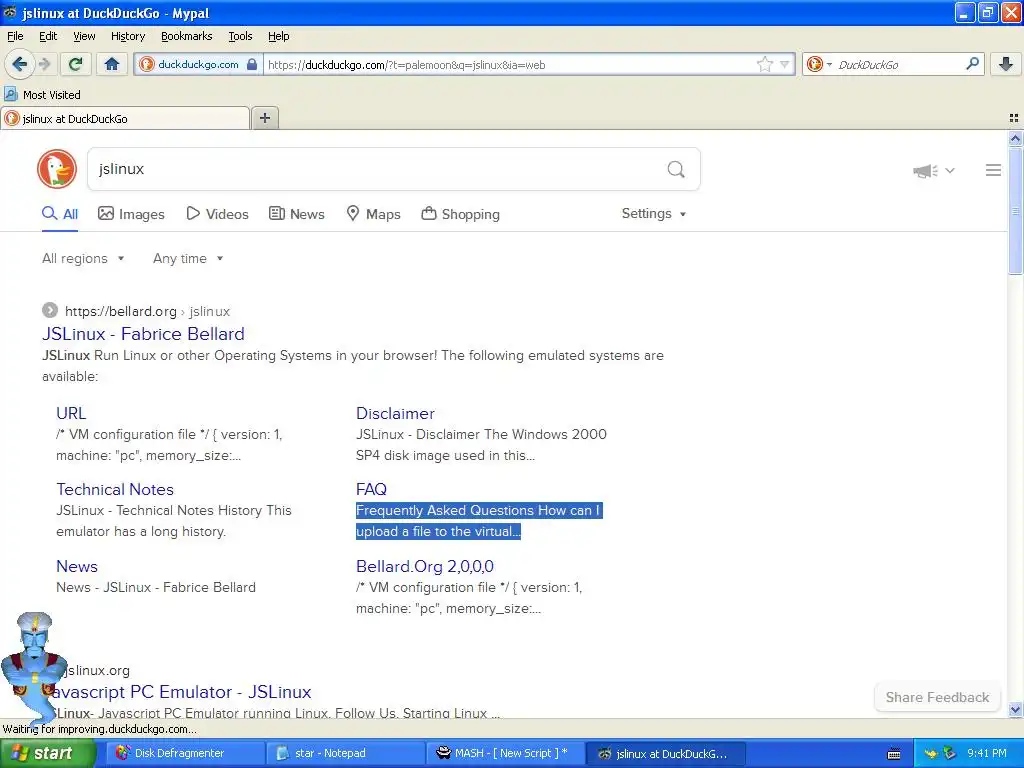
Task: Switch to star - Notepad in the taskbar
Action: pos(345,754)
